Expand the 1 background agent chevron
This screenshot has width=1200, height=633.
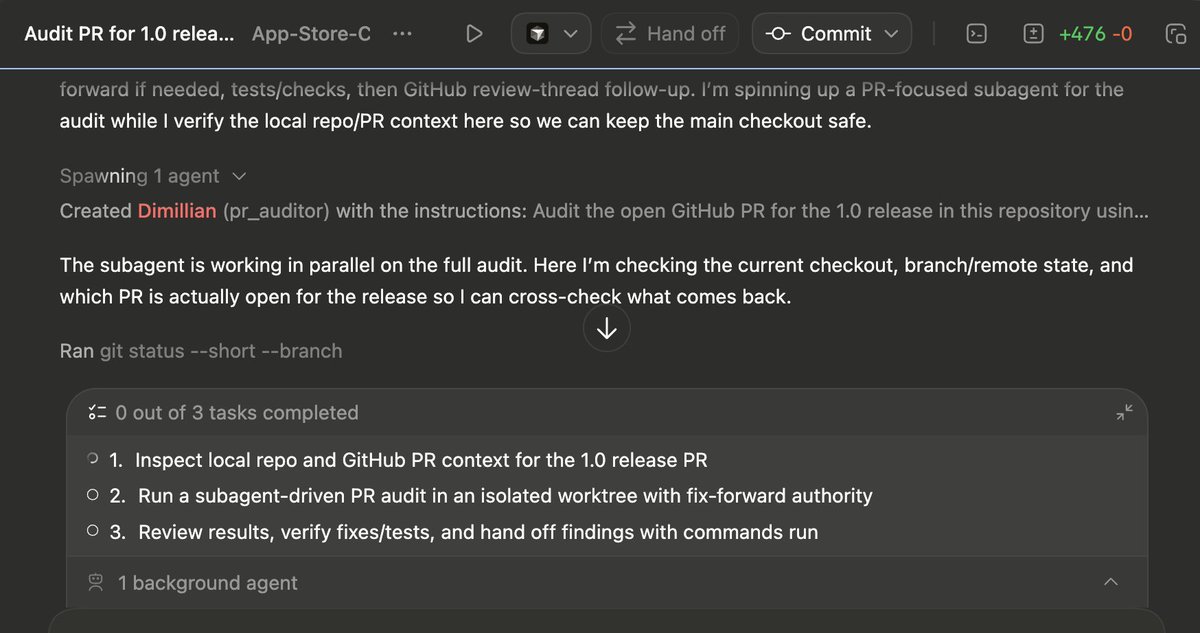pyautogui.click(x=1110, y=582)
